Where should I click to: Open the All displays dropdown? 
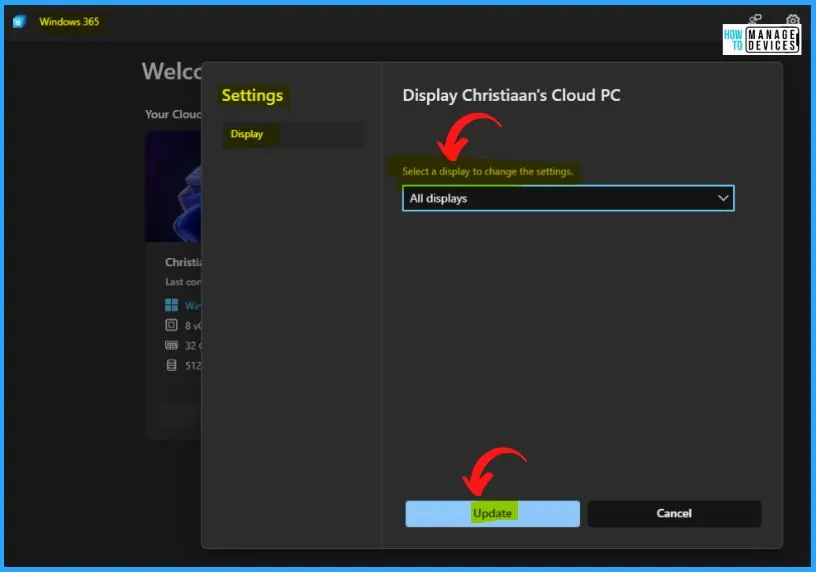click(x=568, y=198)
